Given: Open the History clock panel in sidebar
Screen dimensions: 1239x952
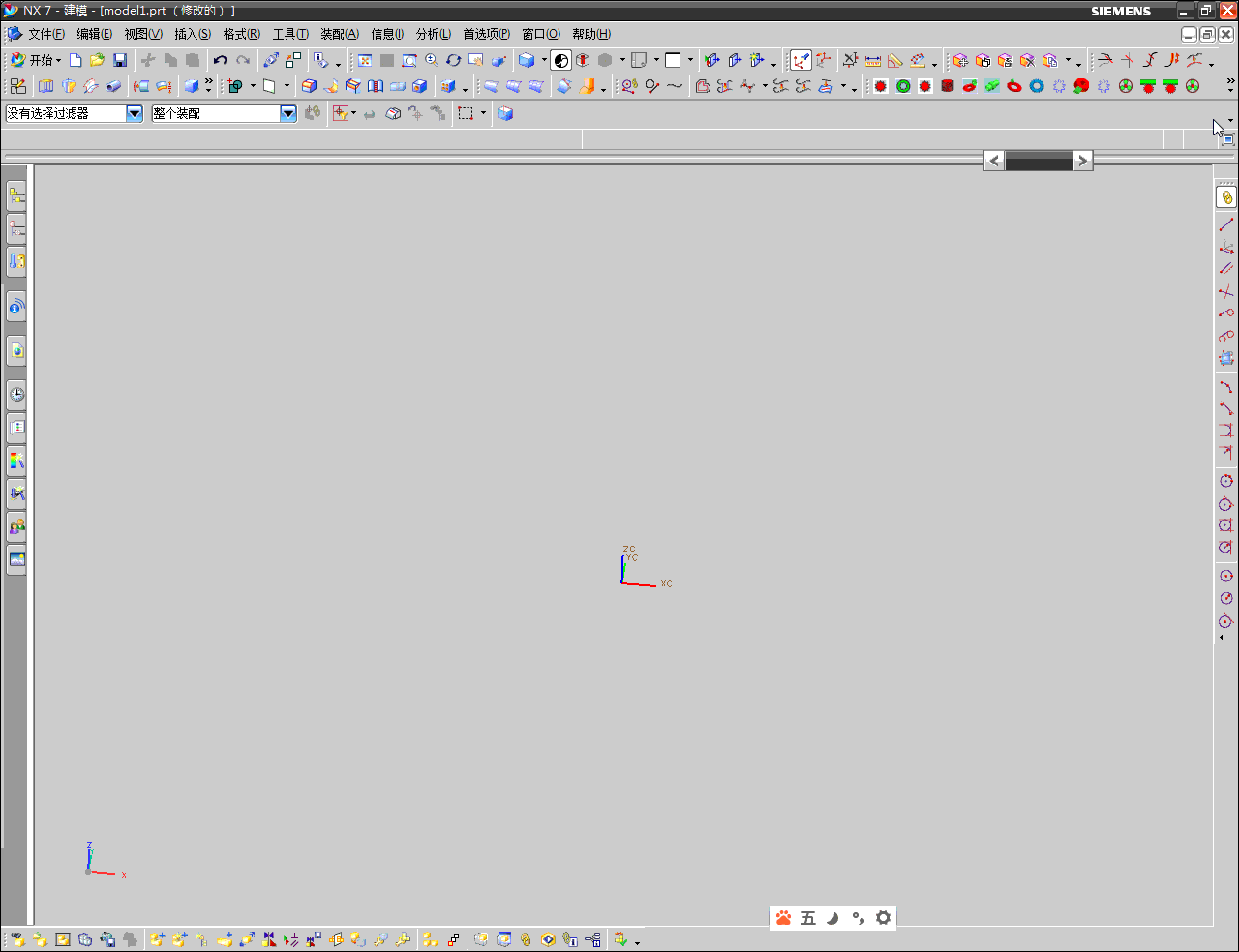Looking at the screenshot, I should point(16,394).
